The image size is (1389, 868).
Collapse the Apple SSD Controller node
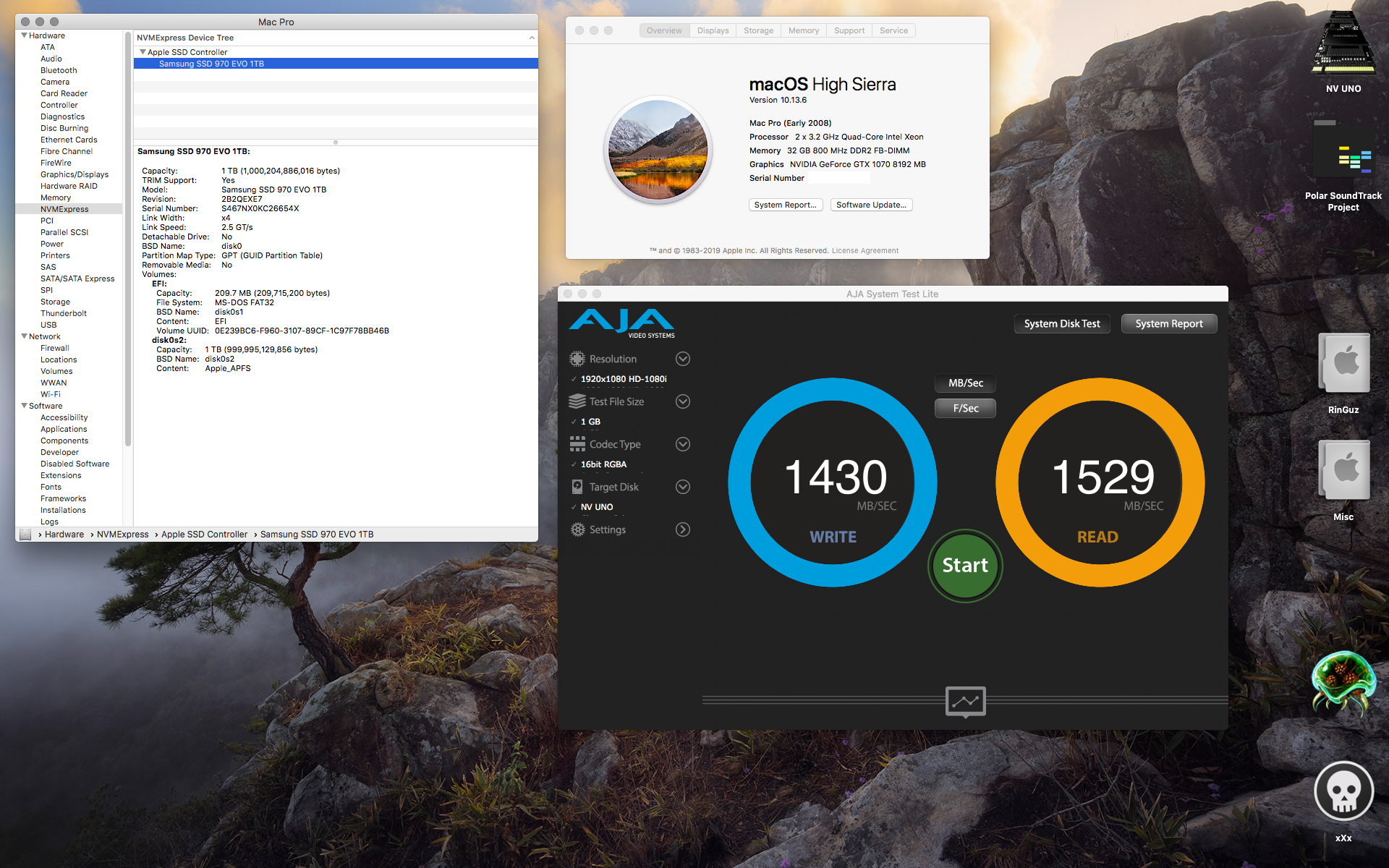click(143, 52)
